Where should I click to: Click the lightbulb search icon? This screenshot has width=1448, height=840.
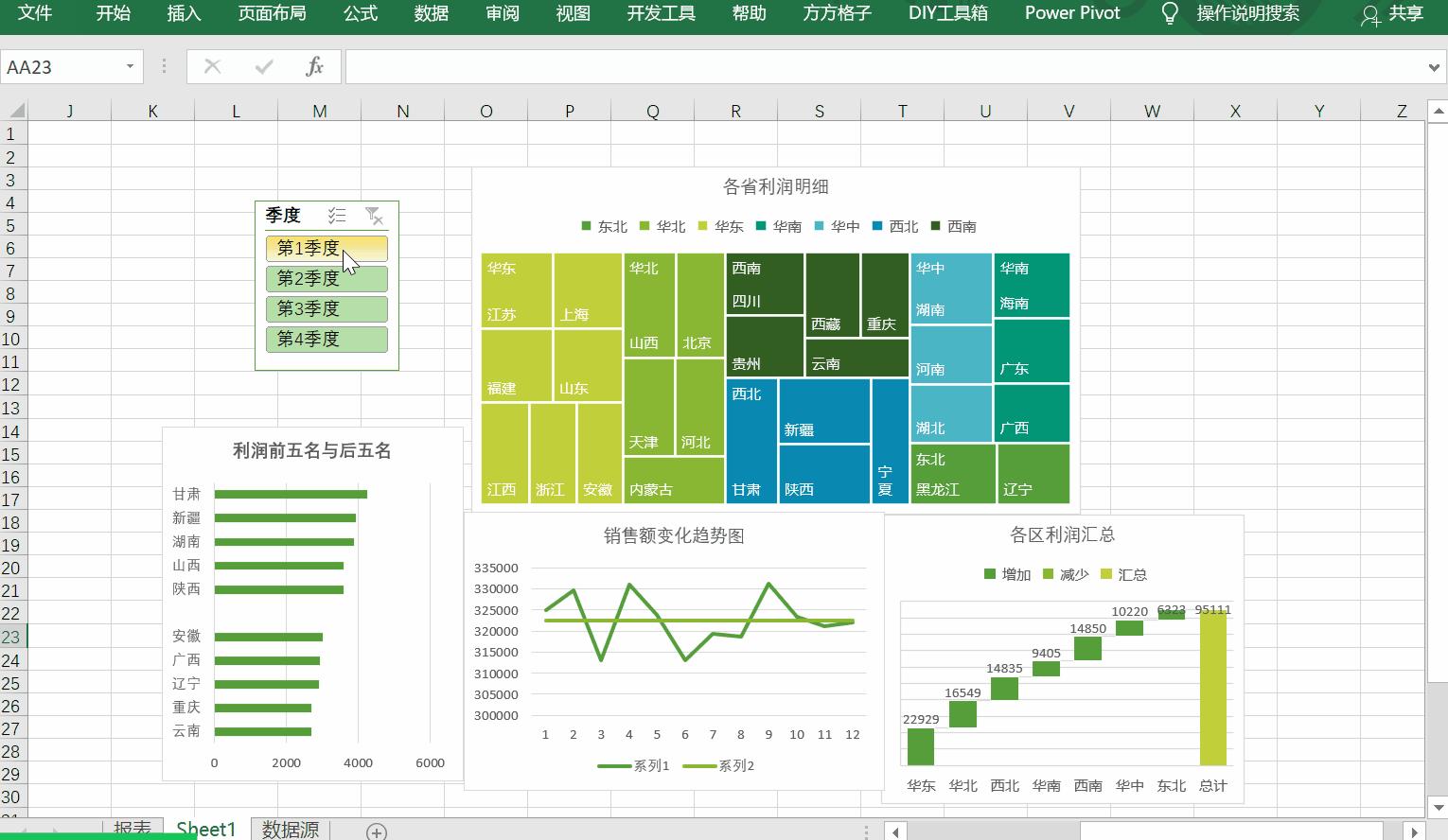(1170, 13)
